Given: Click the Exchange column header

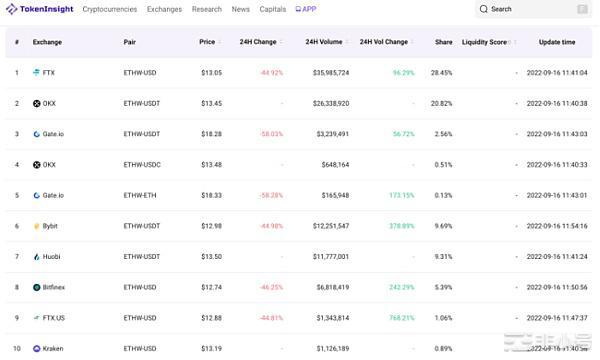Looking at the screenshot, I should pos(47,42).
